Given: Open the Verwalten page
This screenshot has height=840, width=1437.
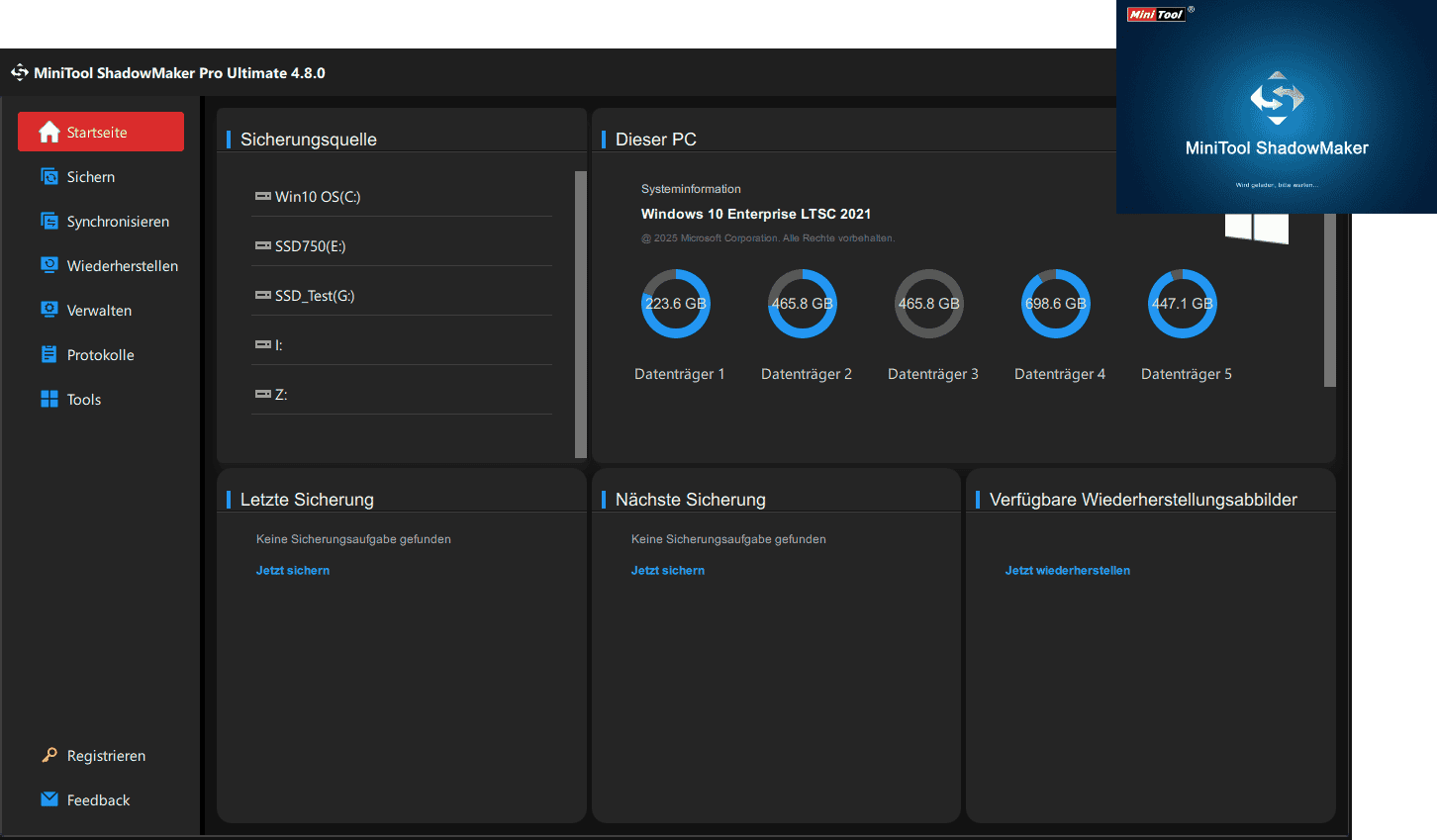Looking at the screenshot, I should pos(101,310).
